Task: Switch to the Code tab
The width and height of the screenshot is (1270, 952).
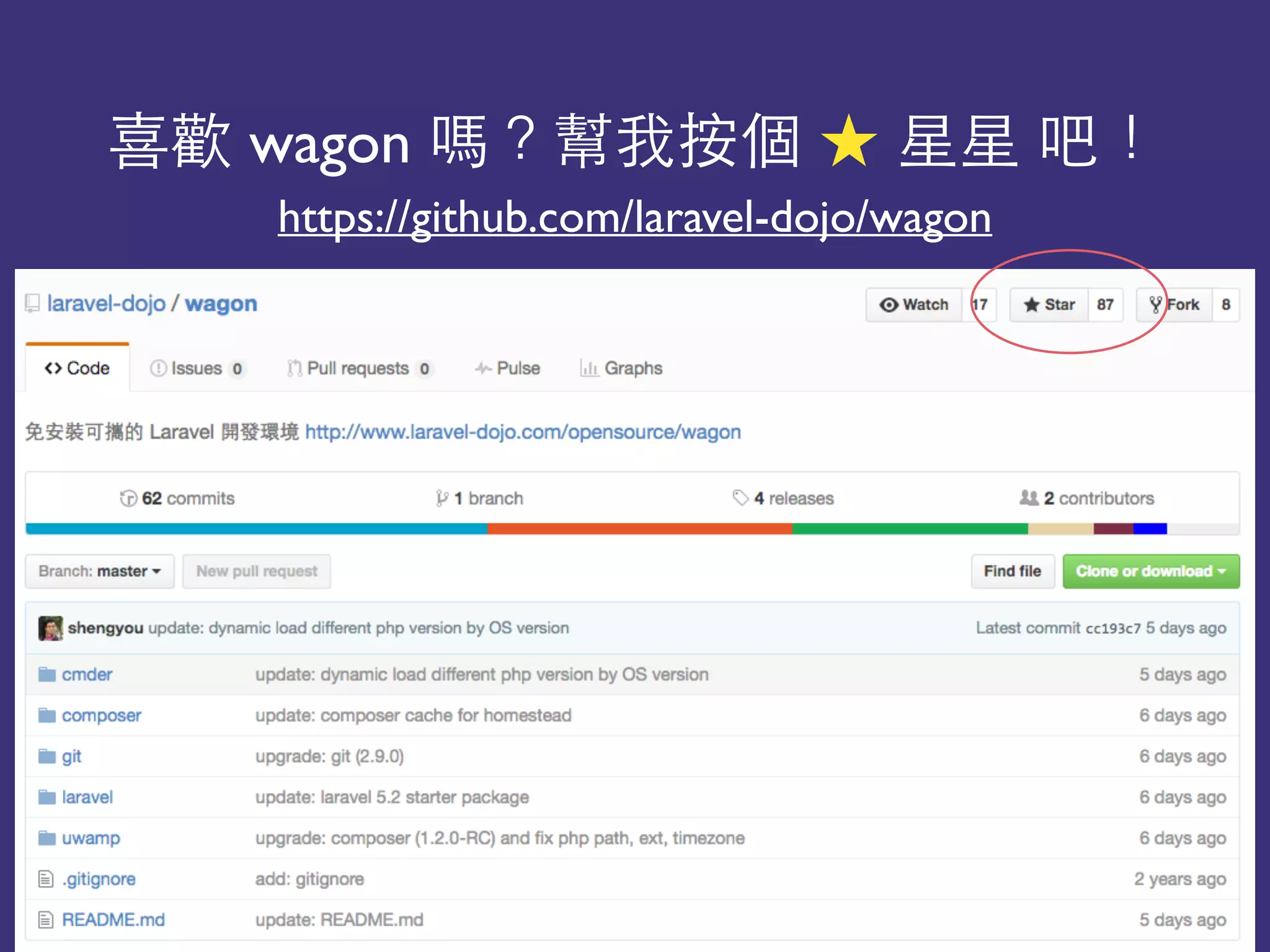Action: tap(78, 368)
